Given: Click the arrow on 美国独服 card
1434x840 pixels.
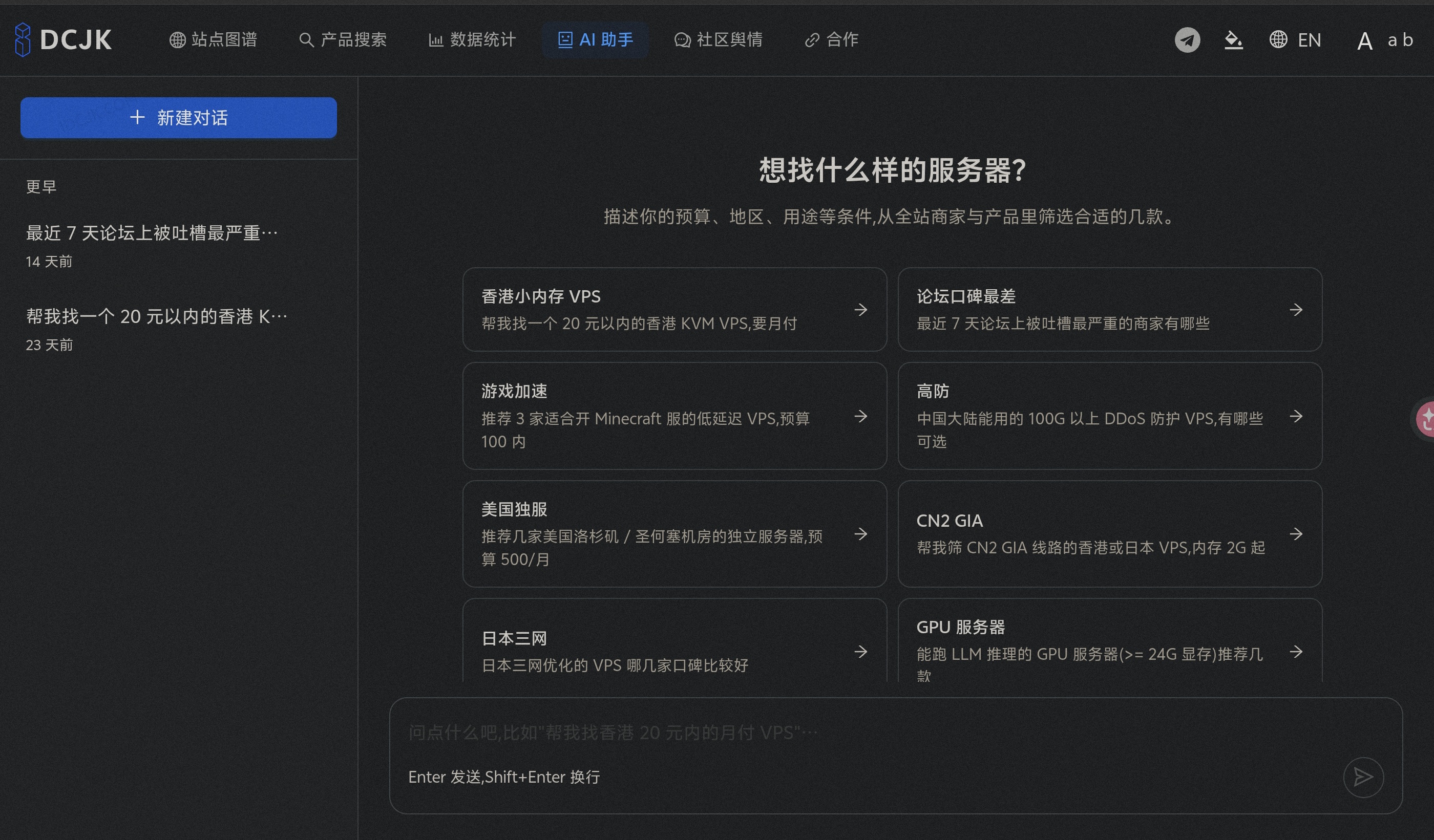Looking at the screenshot, I should coord(861,534).
